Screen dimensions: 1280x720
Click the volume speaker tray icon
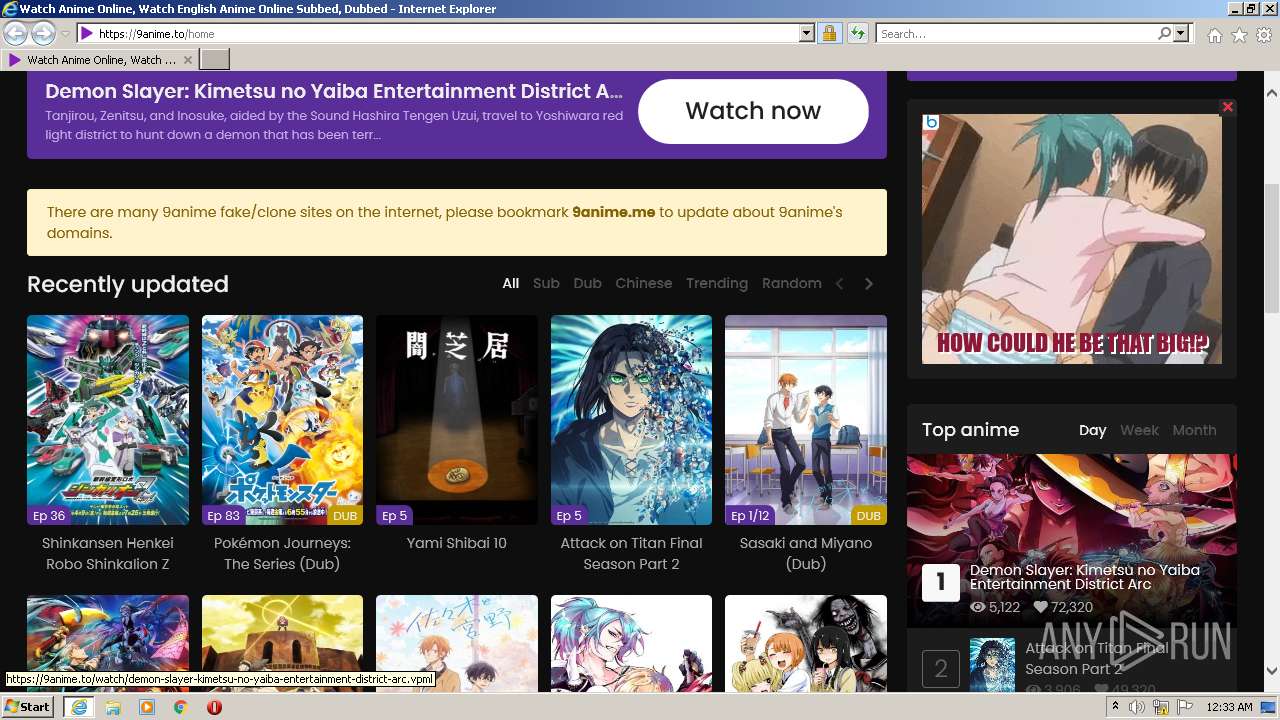(x=1137, y=707)
